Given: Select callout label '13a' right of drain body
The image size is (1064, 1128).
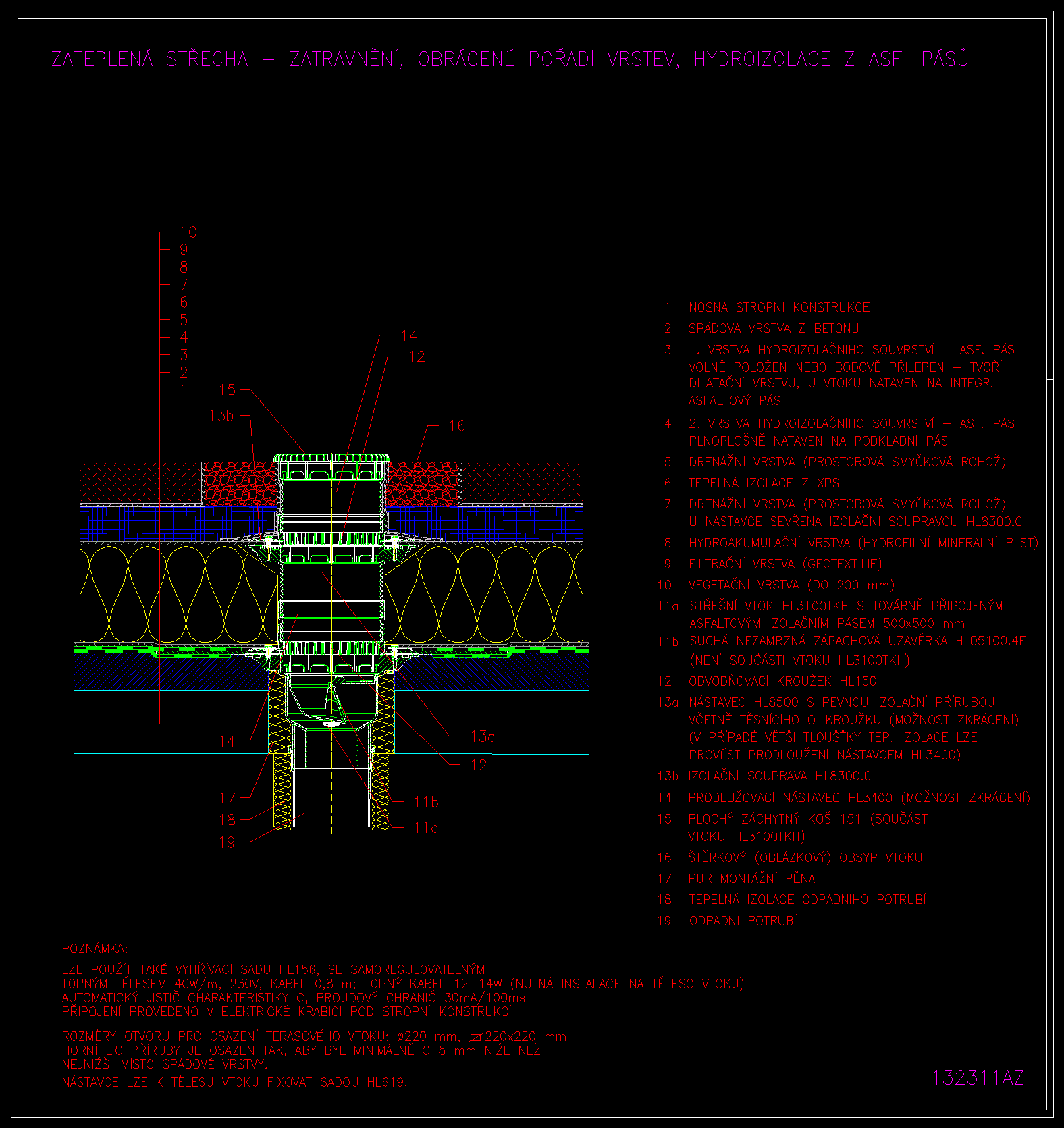Looking at the screenshot, I should tap(483, 736).
